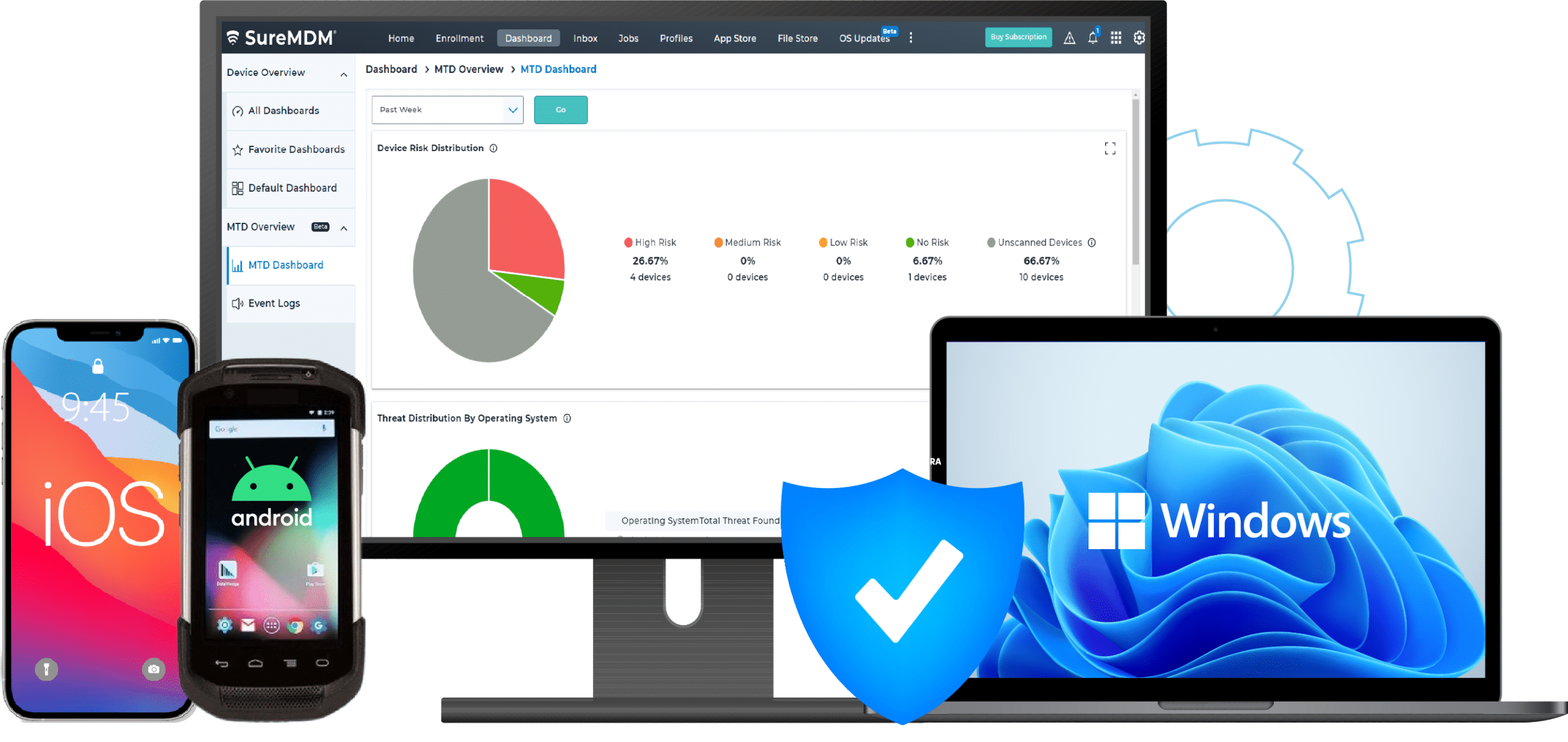This screenshot has width=1568, height=742.
Task: Open the Profiles section
Action: click(x=676, y=38)
